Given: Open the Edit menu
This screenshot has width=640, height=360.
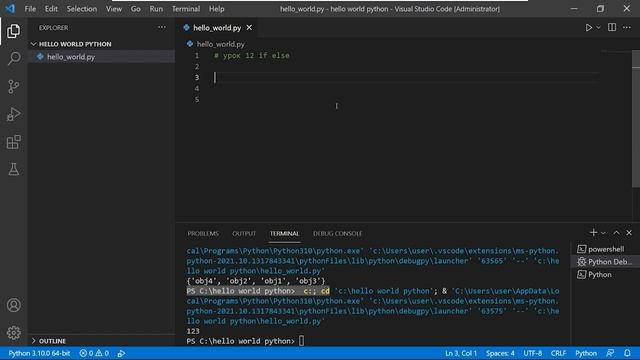Looking at the screenshot, I should (x=51, y=9).
